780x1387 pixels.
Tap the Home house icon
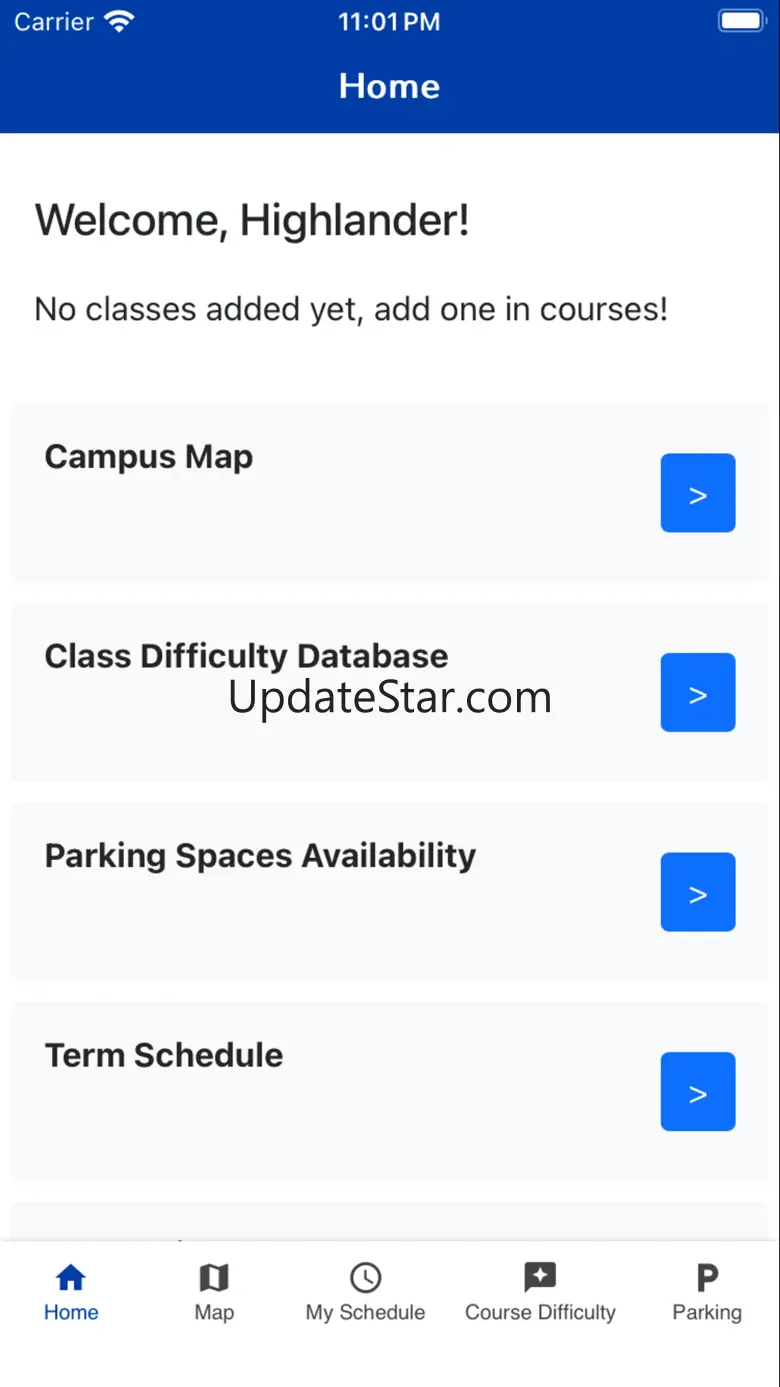click(71, 1277)
